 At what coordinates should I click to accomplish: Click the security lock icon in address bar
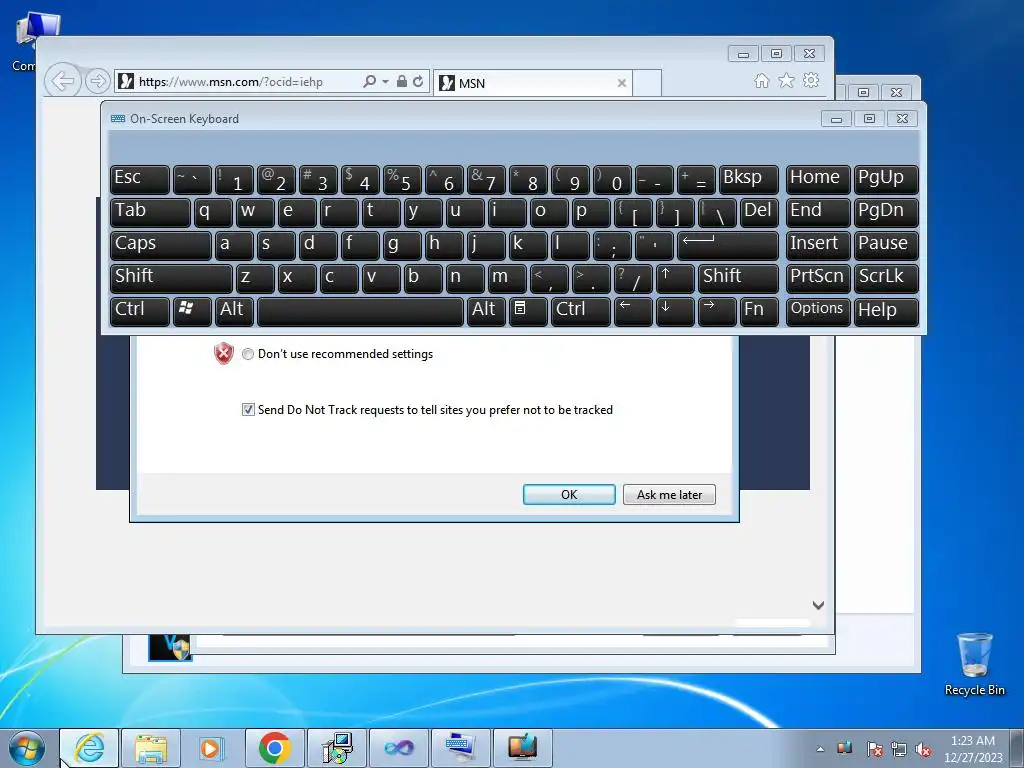coord(402,81)
